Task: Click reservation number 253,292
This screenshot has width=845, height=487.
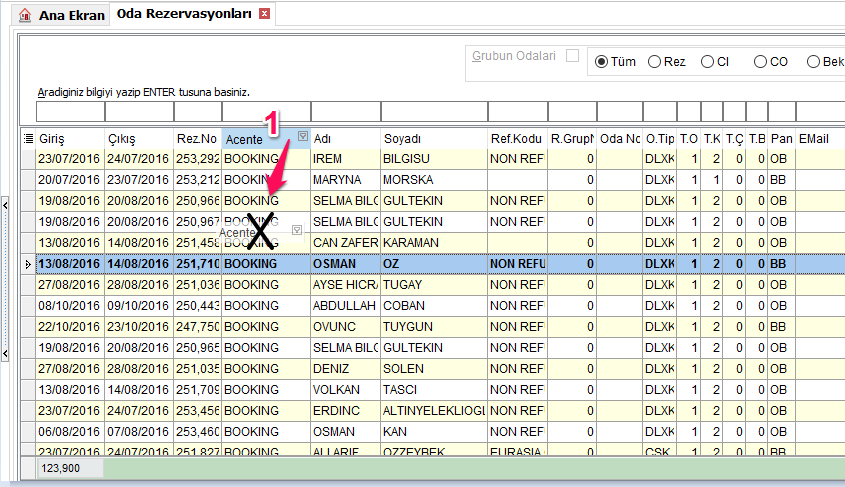Action: point(197,159)
